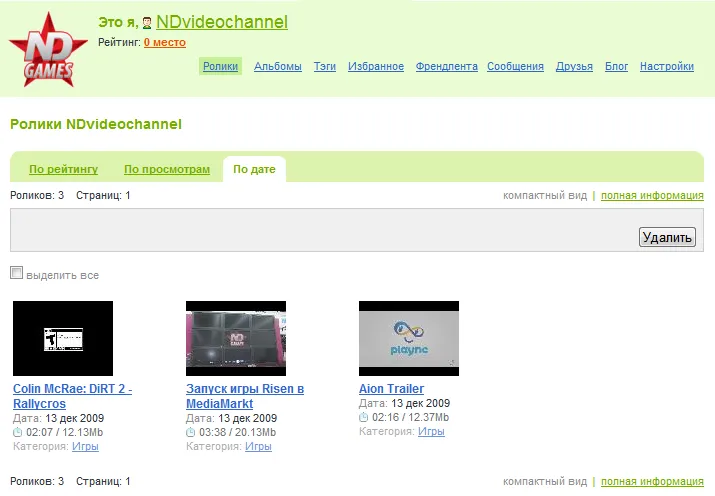Screen dimensions: 715x496
Task: Click '02:07 / 12.13Mb' duration text
Action: point(64,432)
